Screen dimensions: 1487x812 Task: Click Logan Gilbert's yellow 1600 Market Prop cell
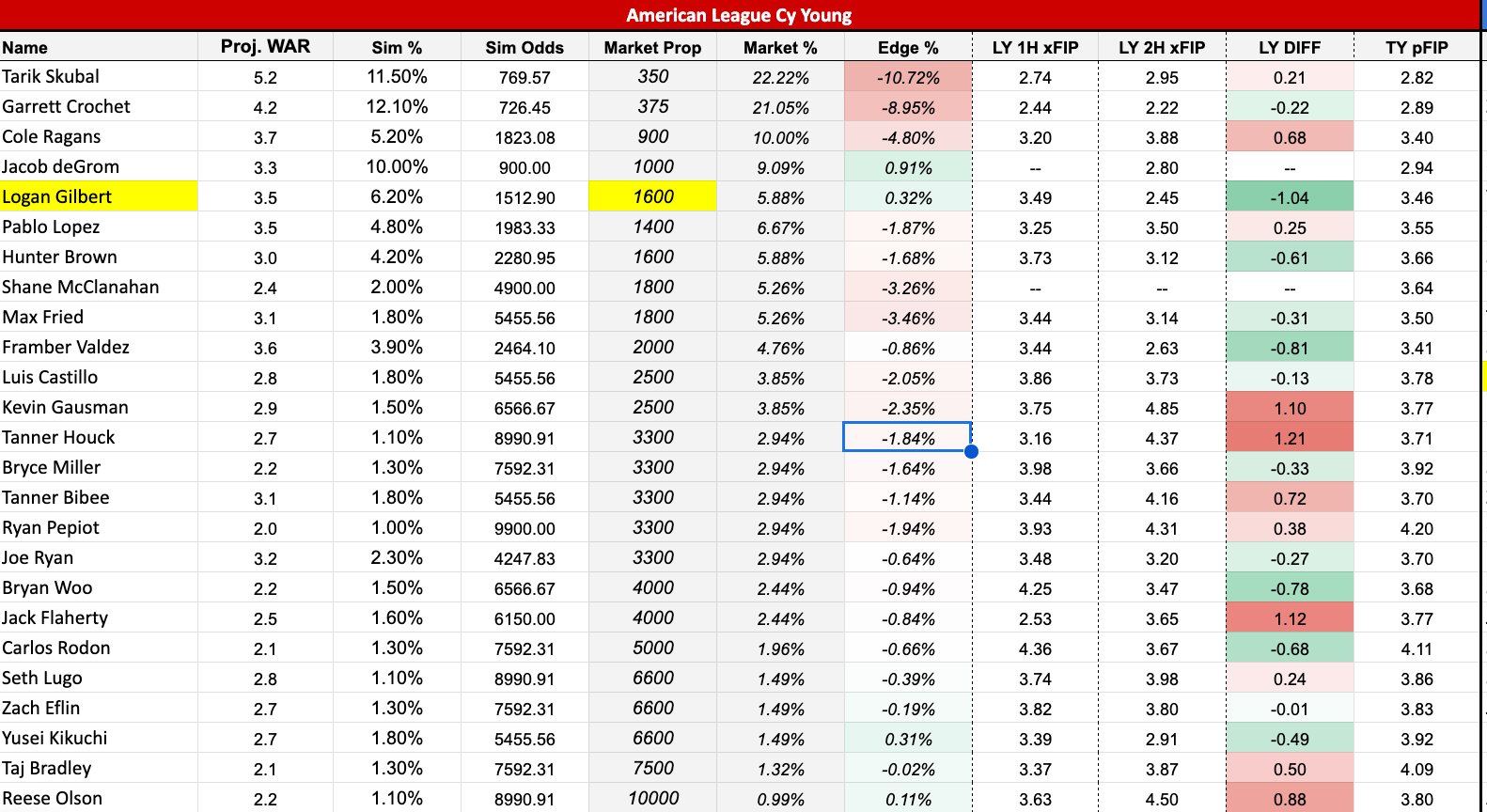click(652, 196)
